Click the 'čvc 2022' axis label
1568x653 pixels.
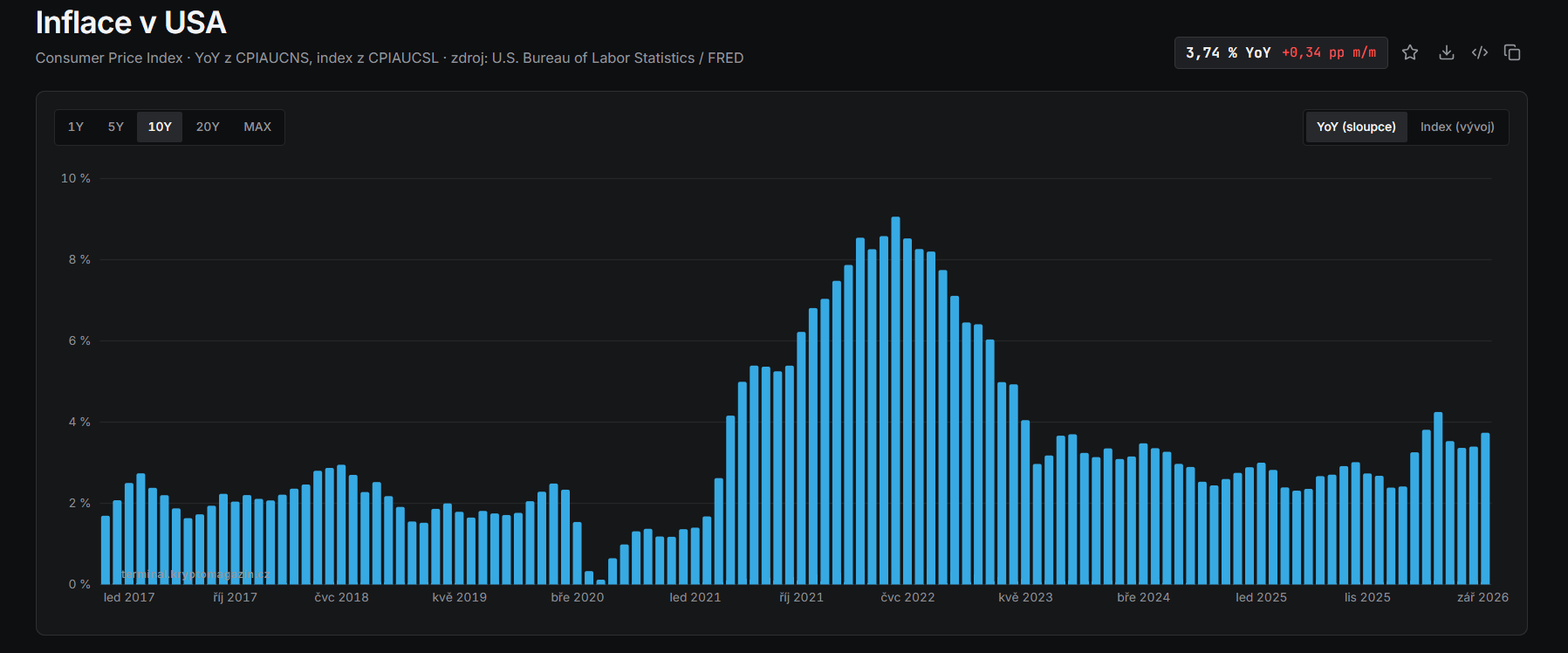(x=907, y=597)
